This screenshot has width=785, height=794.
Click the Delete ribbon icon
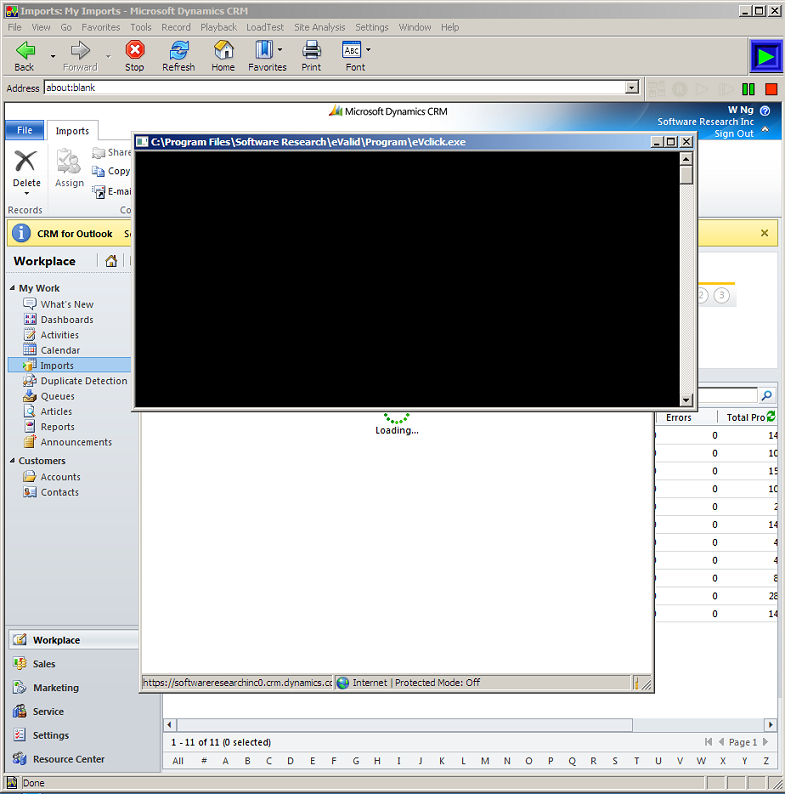tap(25, 162)
